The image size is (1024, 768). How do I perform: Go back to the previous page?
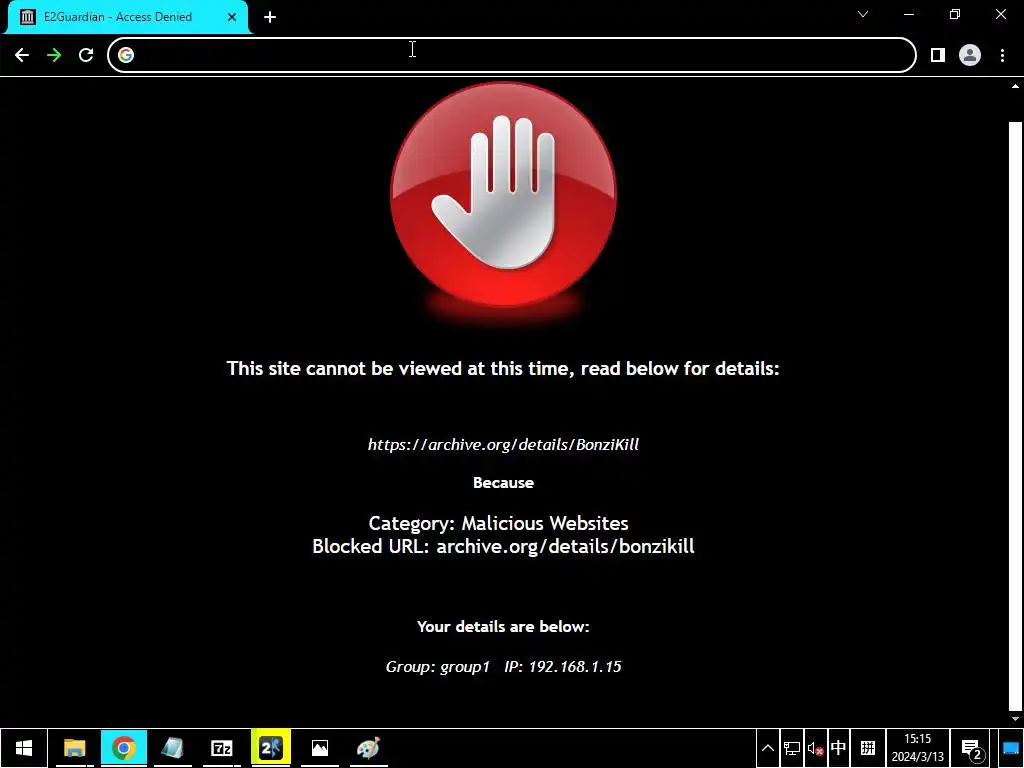(x=22, y=55)
